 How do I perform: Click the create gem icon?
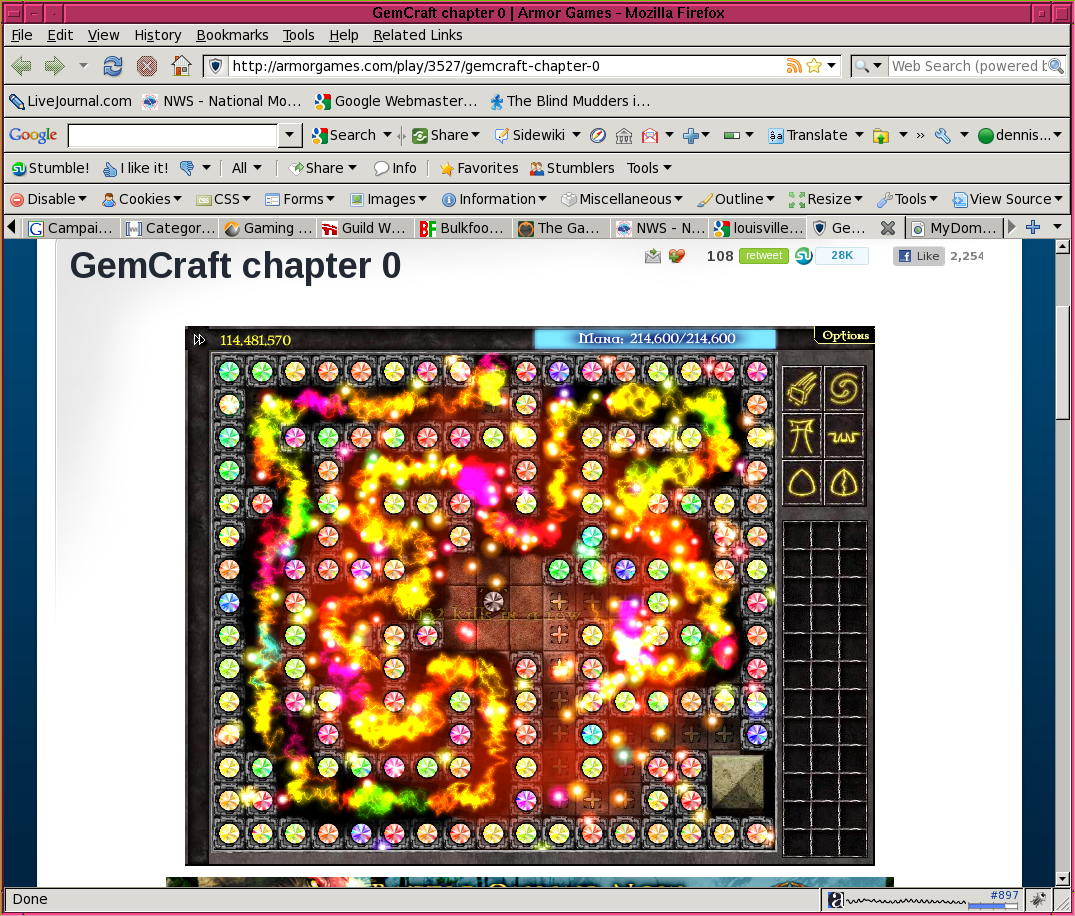(802, 483)
